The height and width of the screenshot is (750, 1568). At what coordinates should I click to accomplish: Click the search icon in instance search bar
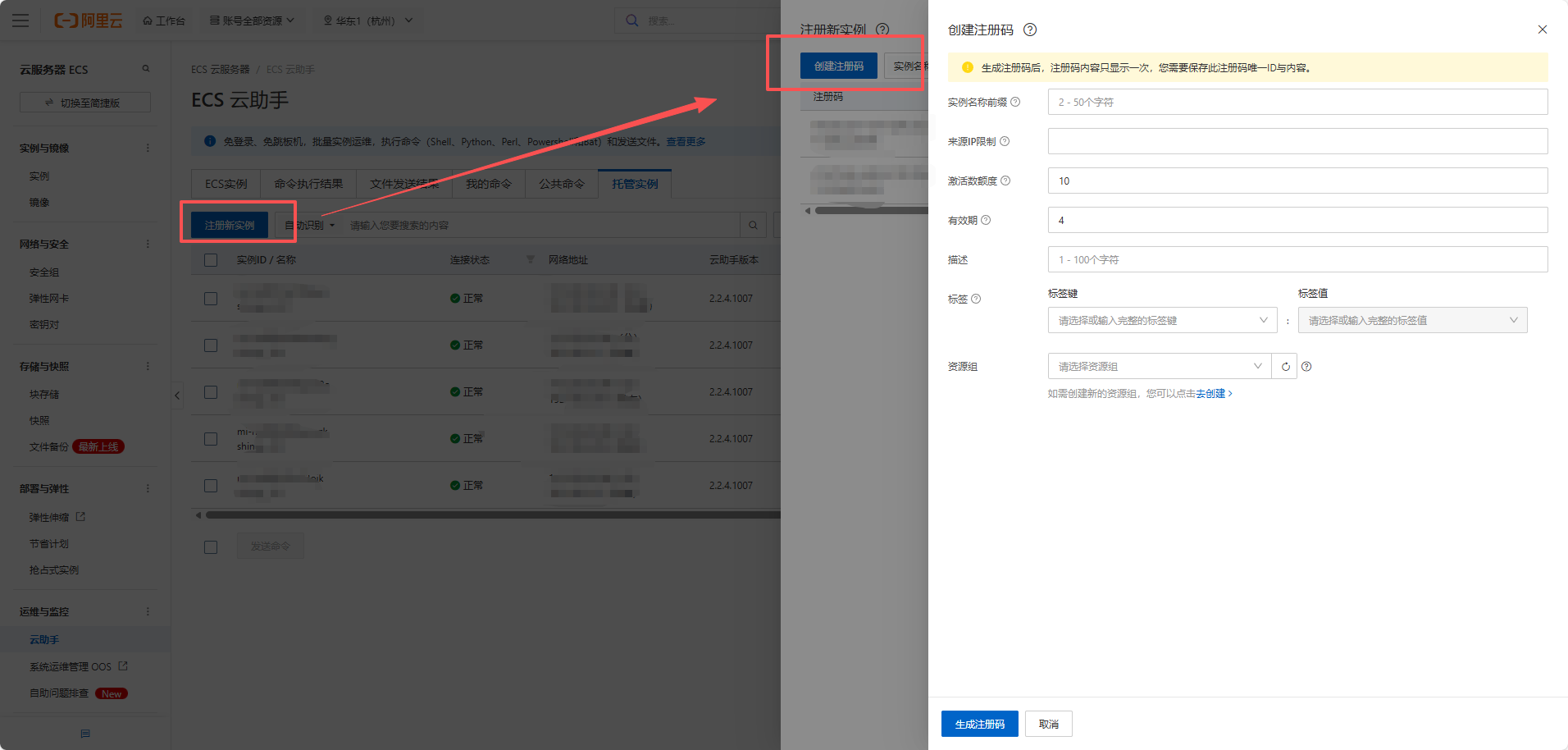coord(753,225)
